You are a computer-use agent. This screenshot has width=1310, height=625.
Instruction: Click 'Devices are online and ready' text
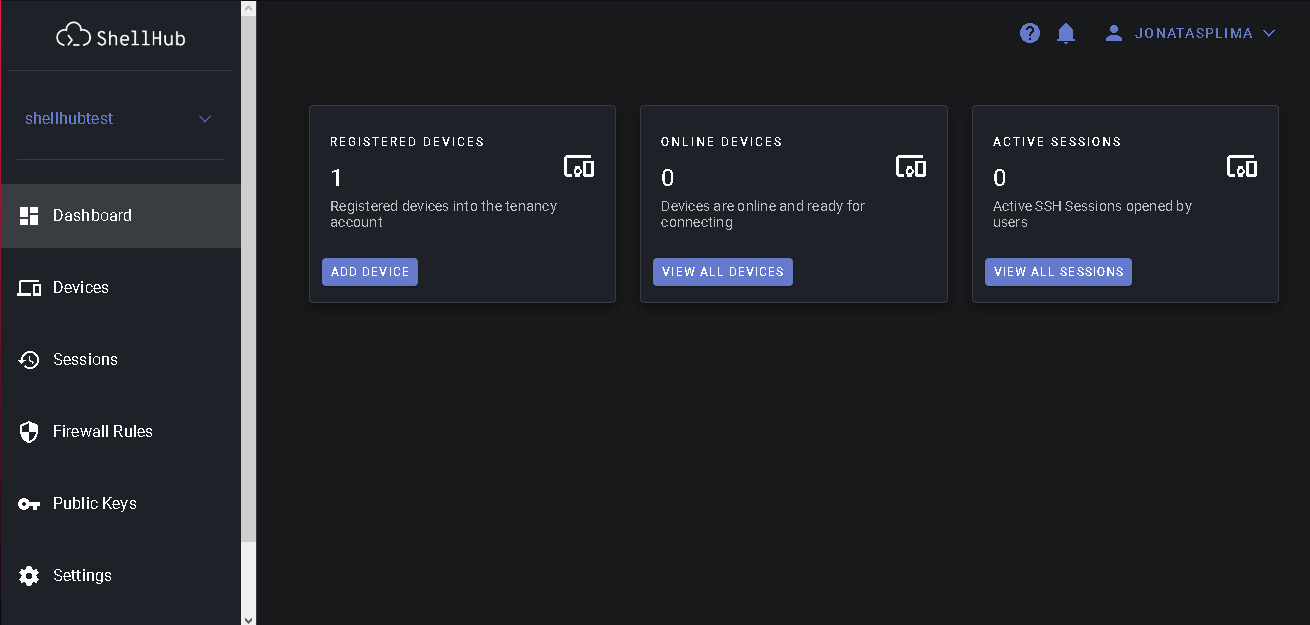coord(763,214)
